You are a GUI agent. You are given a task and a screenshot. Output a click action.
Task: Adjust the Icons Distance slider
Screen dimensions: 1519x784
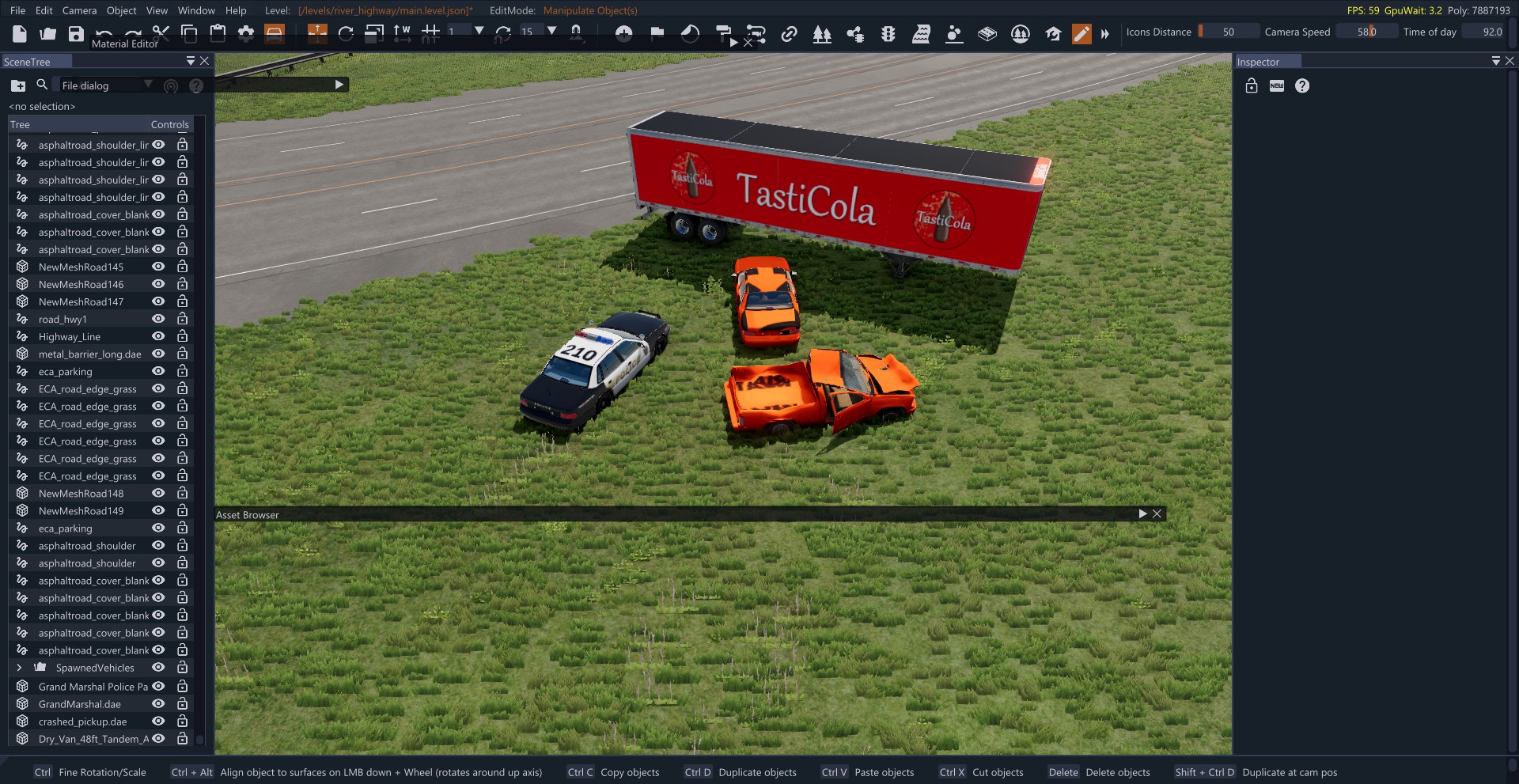point(1229,32)
